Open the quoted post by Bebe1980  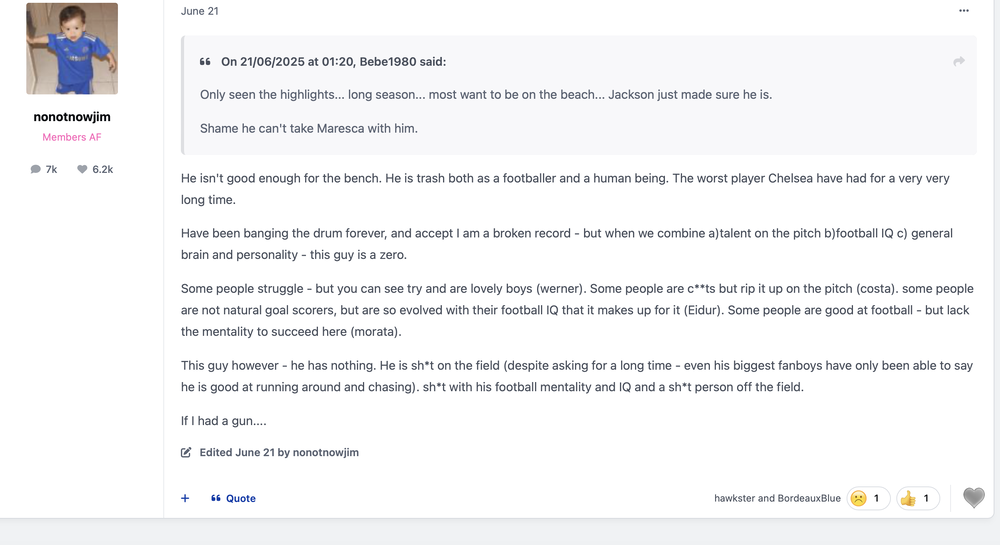tap(334, 62)
